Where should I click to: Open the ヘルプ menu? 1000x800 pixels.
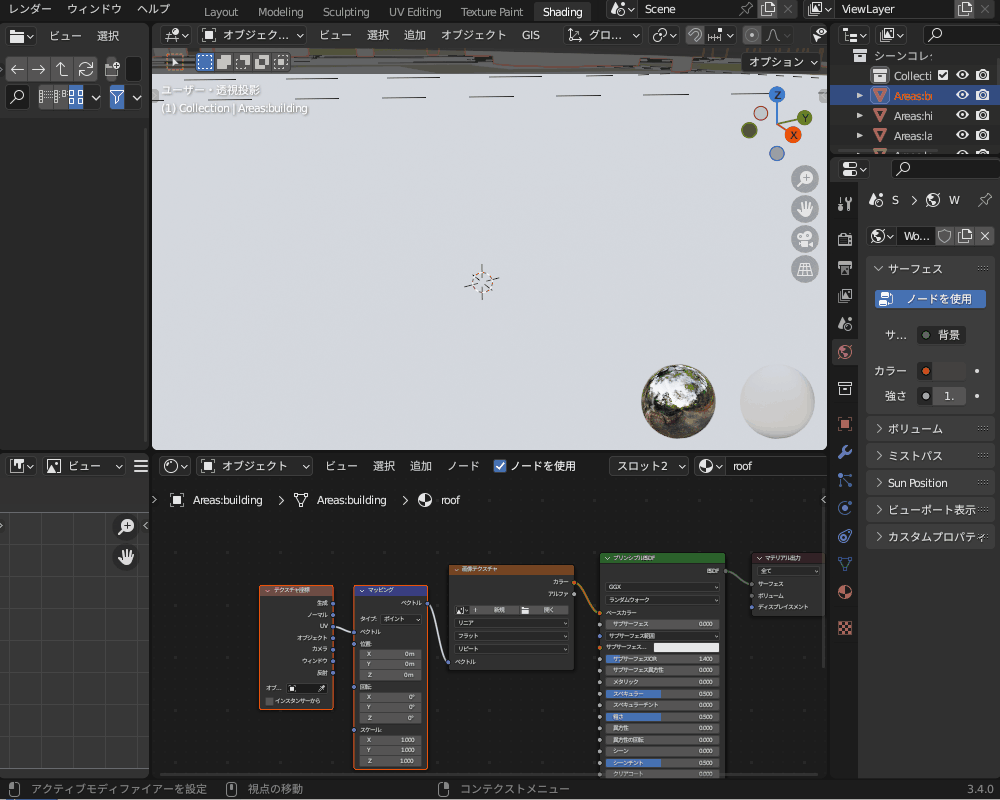click(x=155, y=9)
